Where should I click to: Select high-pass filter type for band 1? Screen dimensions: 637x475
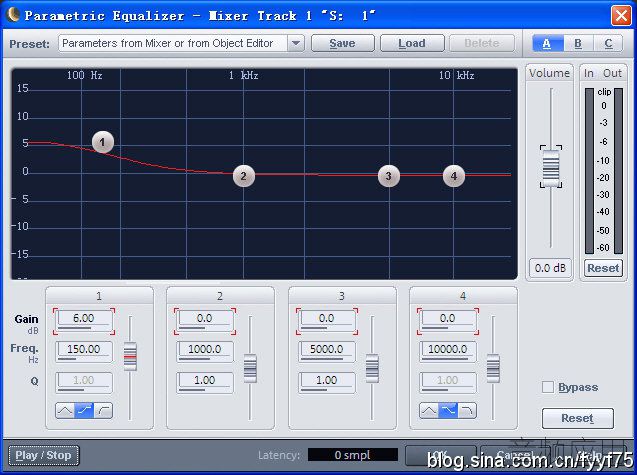click(103, 411)
